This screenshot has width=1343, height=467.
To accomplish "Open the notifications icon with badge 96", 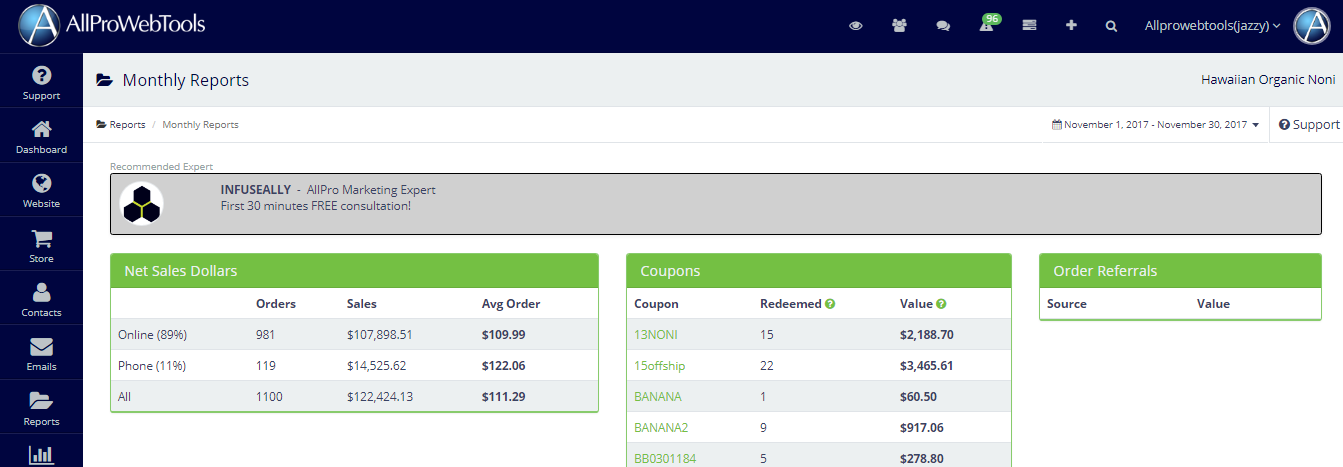I will point(988,24).
